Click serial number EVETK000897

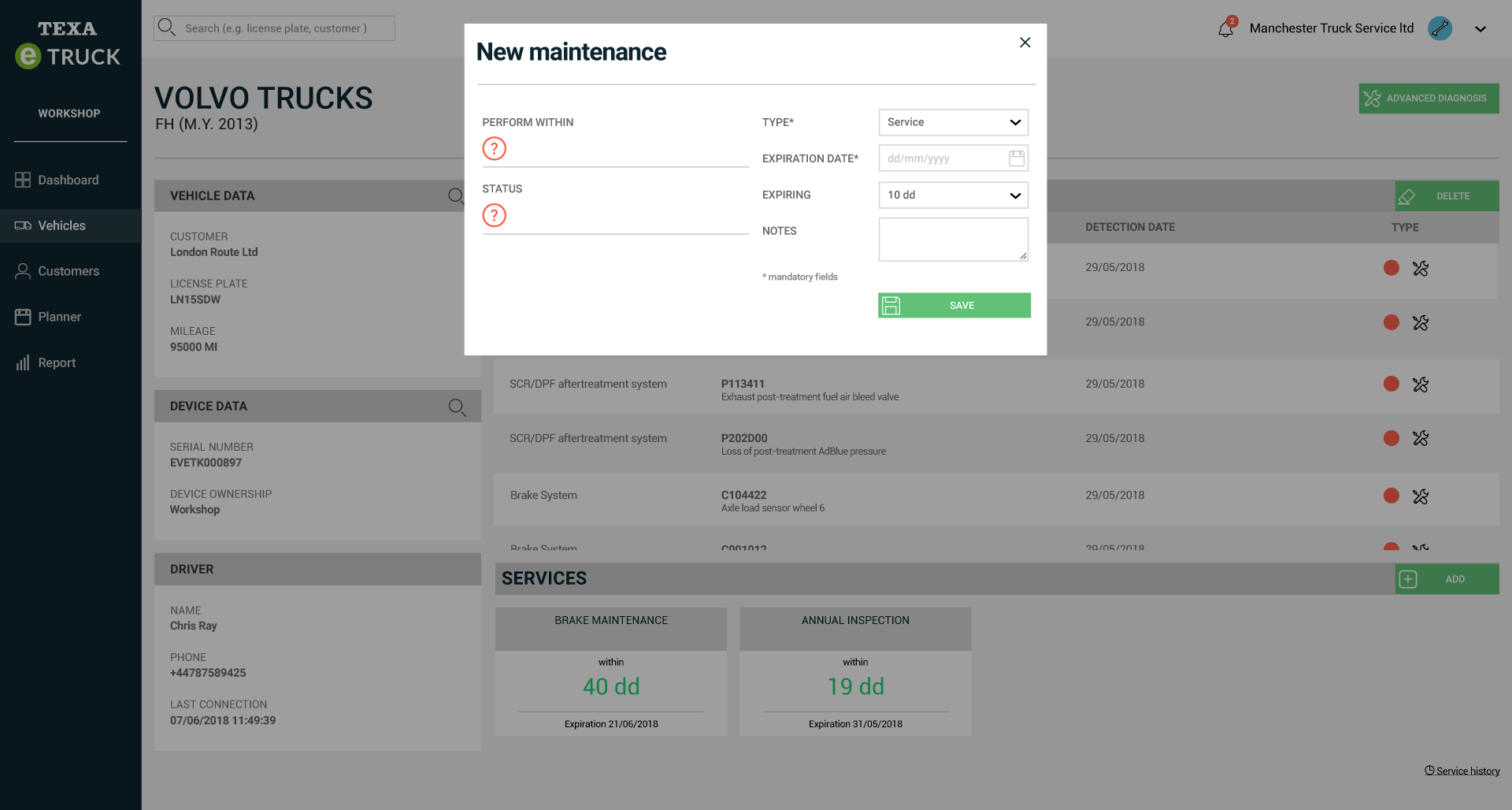[x=206, y=463]
